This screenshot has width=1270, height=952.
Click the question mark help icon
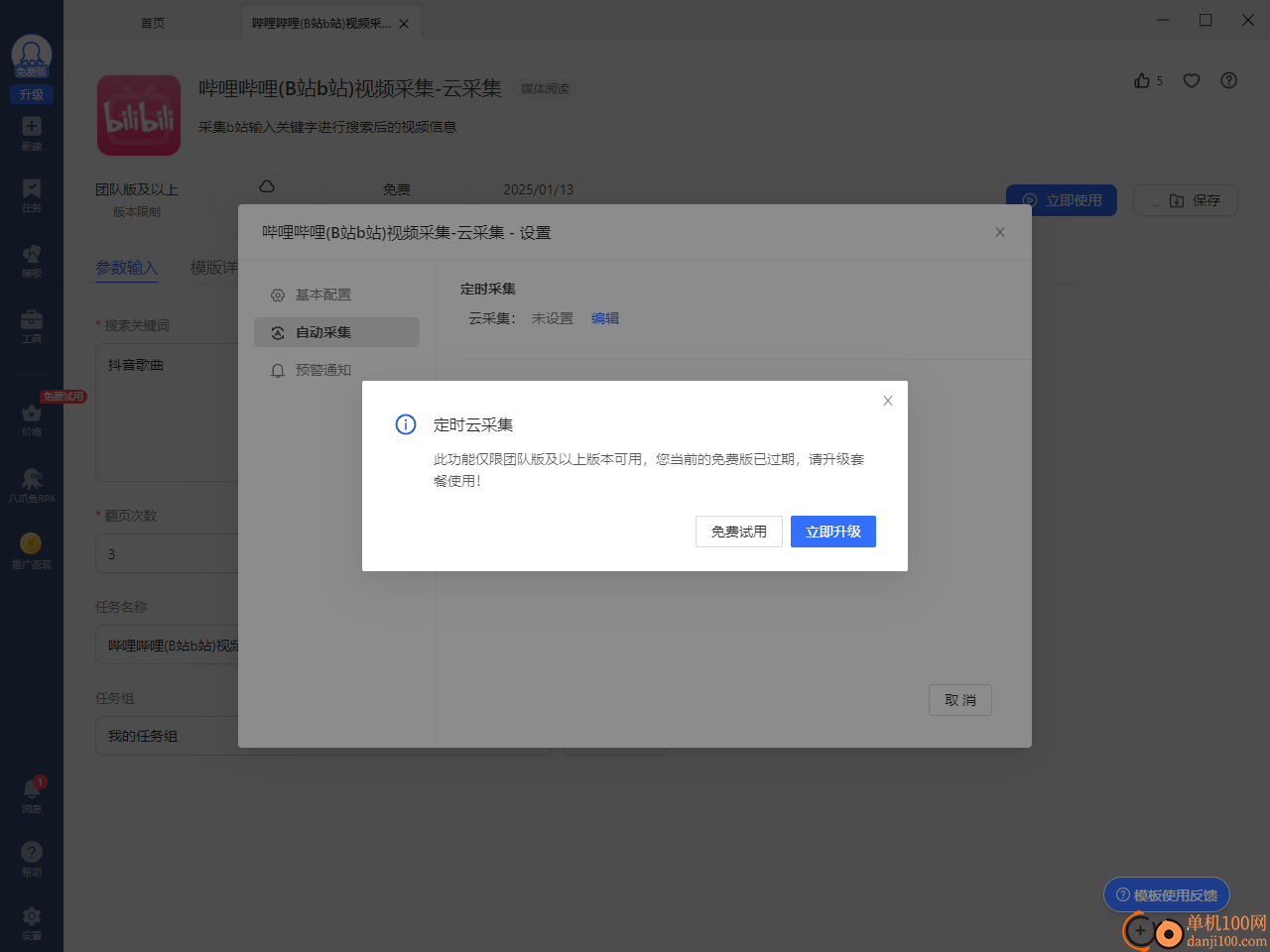1228,80
